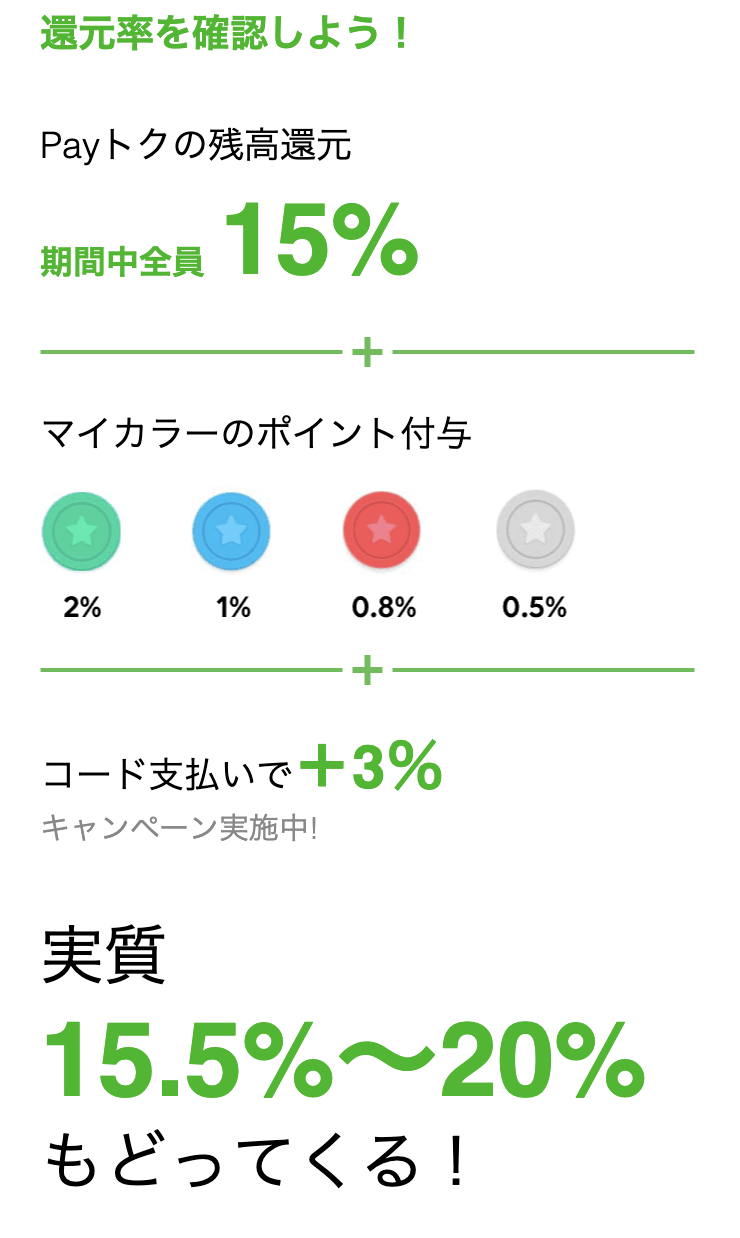Click the second green plus divider icon
Viewport: 740px width, 1238px height.
point(368,669)
